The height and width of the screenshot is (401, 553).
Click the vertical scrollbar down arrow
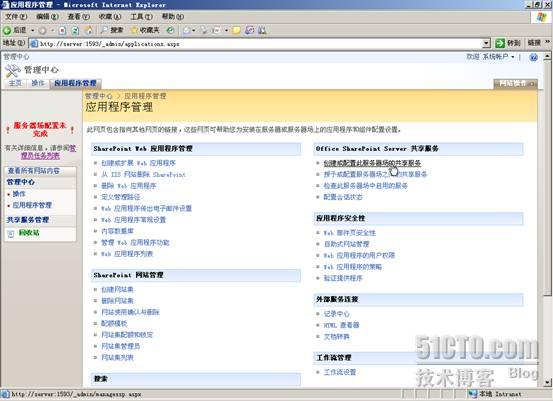(547, 382)
